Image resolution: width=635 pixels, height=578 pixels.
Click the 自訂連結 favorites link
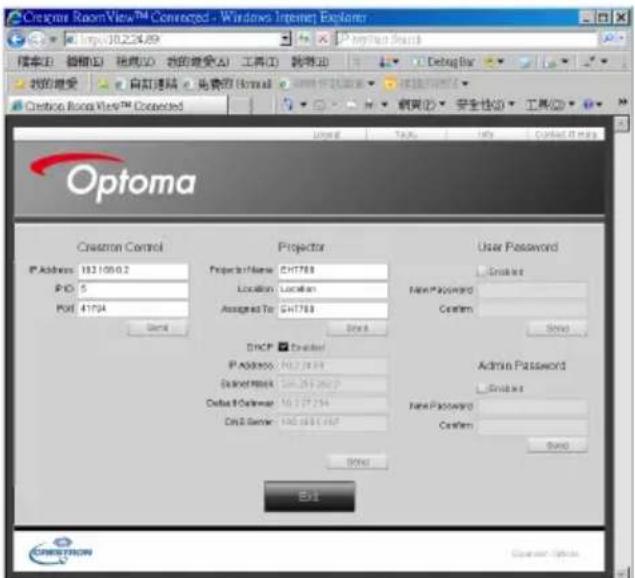point(147,84)
